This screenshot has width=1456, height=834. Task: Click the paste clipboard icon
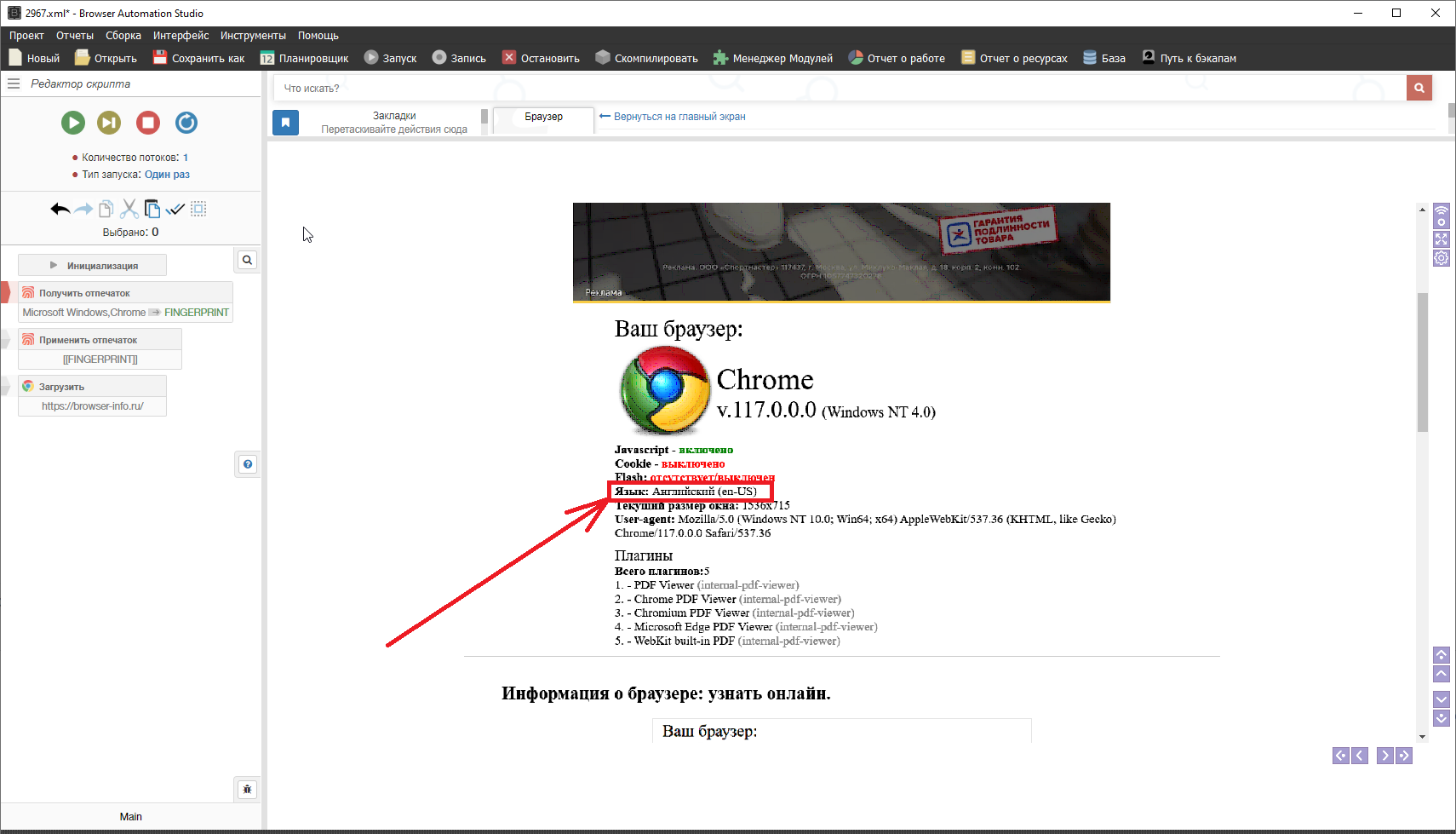pyautogui.click(x=152, y=209)
